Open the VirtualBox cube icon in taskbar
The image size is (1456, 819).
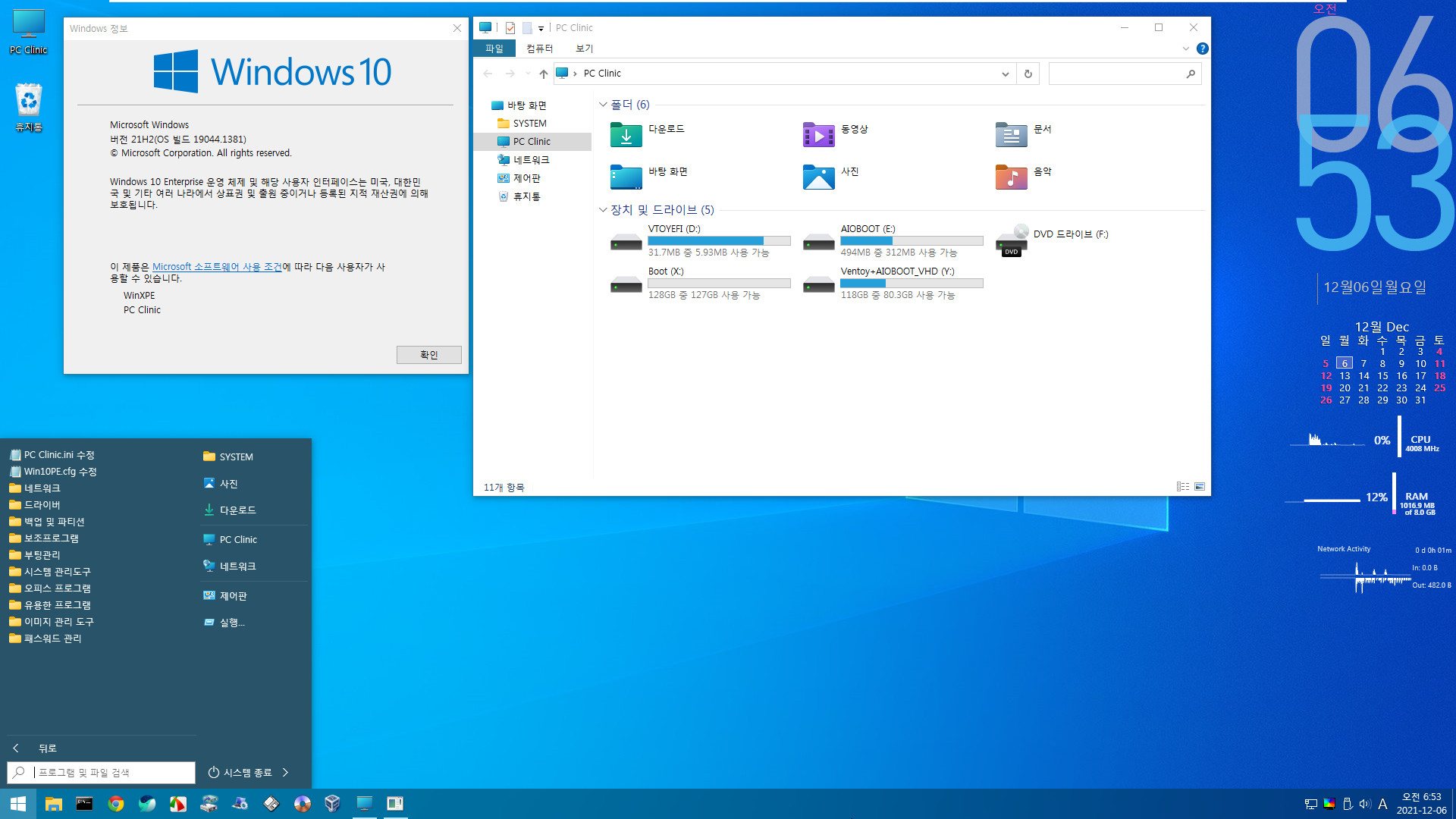tap(332, 804)
